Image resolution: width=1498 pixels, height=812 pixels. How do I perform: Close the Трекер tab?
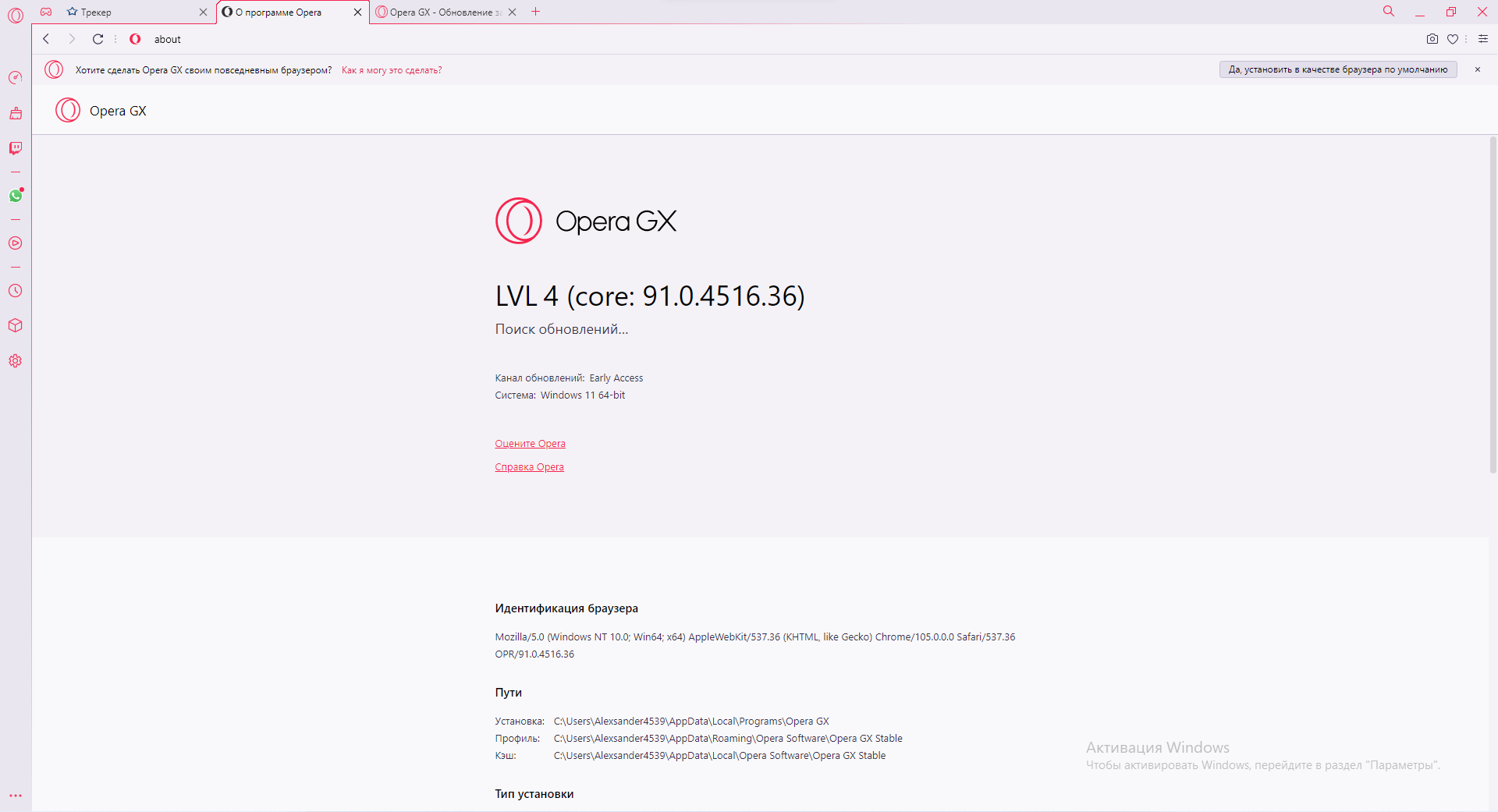click(x=203, y=12)
